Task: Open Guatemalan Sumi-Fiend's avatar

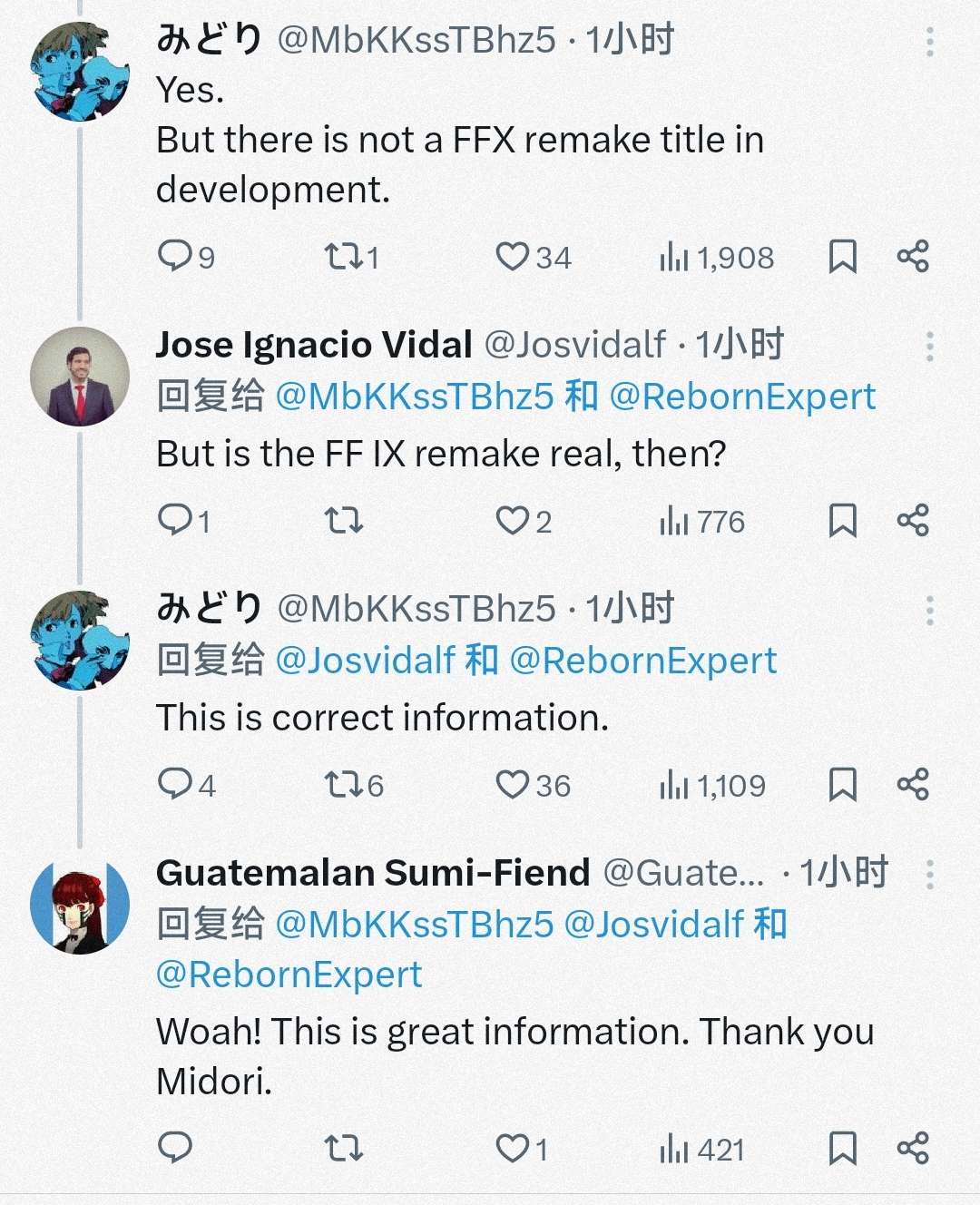Action: (x=80, y=905)
